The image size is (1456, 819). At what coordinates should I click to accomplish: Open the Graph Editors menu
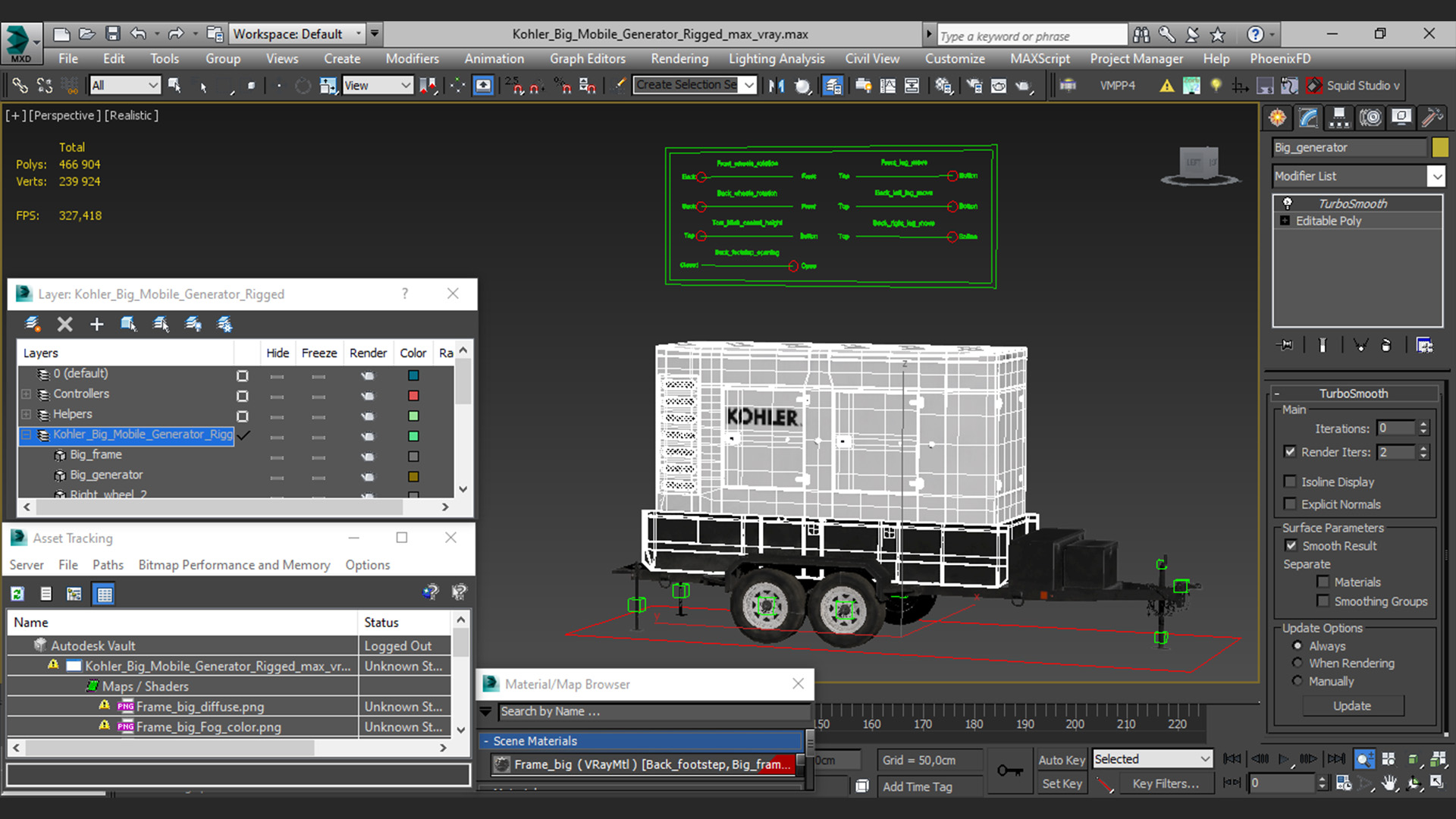point(588,58)
